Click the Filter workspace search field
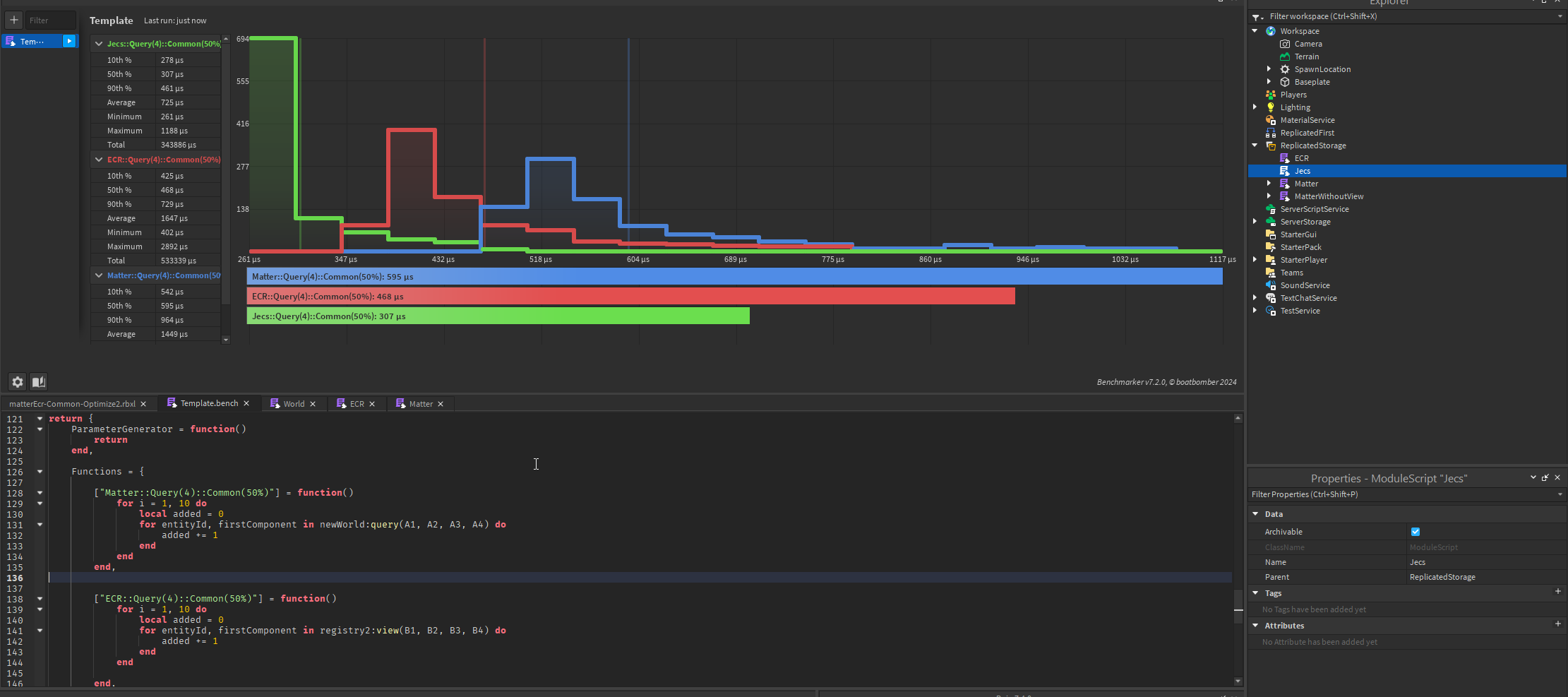Image resolution: width=1568 pixels, height=697 pixels. (1405, 16)
